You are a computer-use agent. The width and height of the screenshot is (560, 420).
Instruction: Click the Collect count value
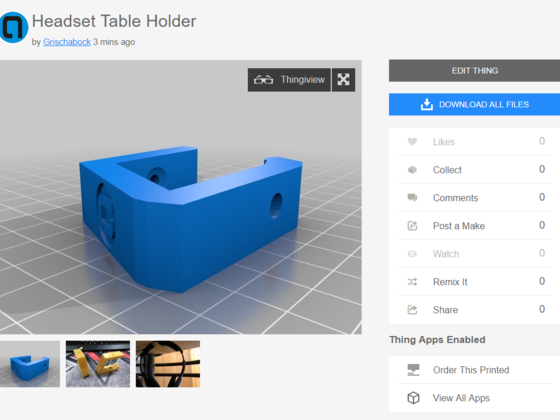(x=542, y=169)
